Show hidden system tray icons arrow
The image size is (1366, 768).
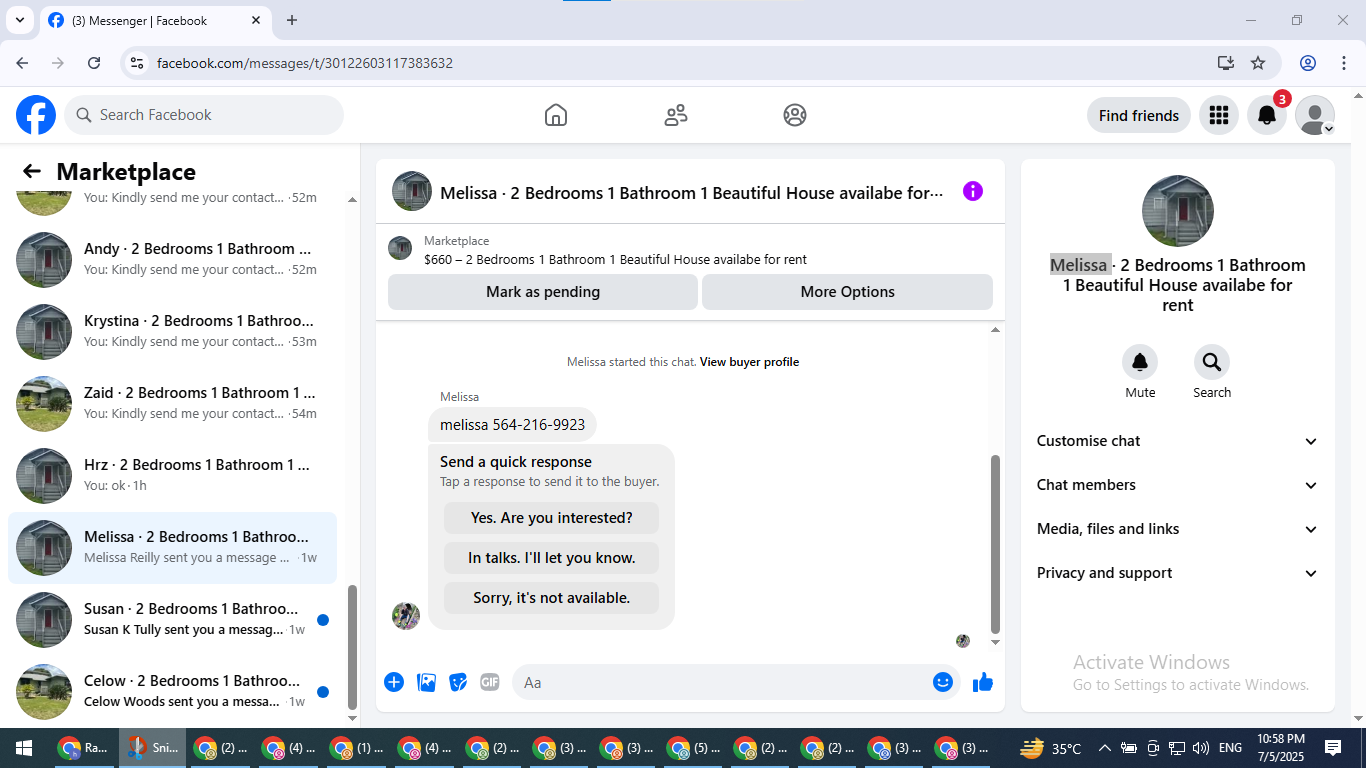1105,748
